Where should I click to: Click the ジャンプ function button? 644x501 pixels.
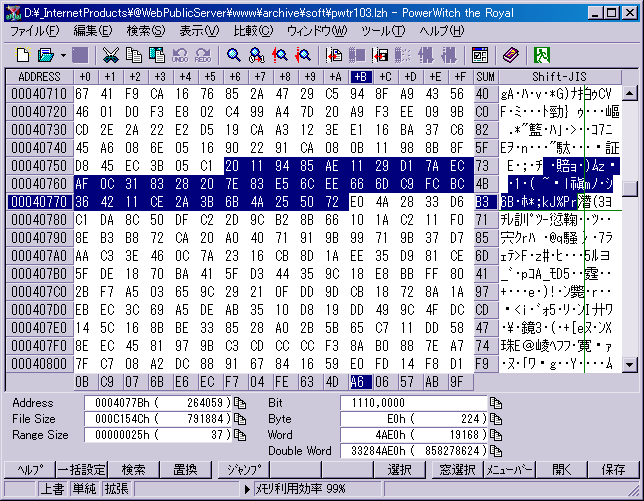tap(244, 469)
